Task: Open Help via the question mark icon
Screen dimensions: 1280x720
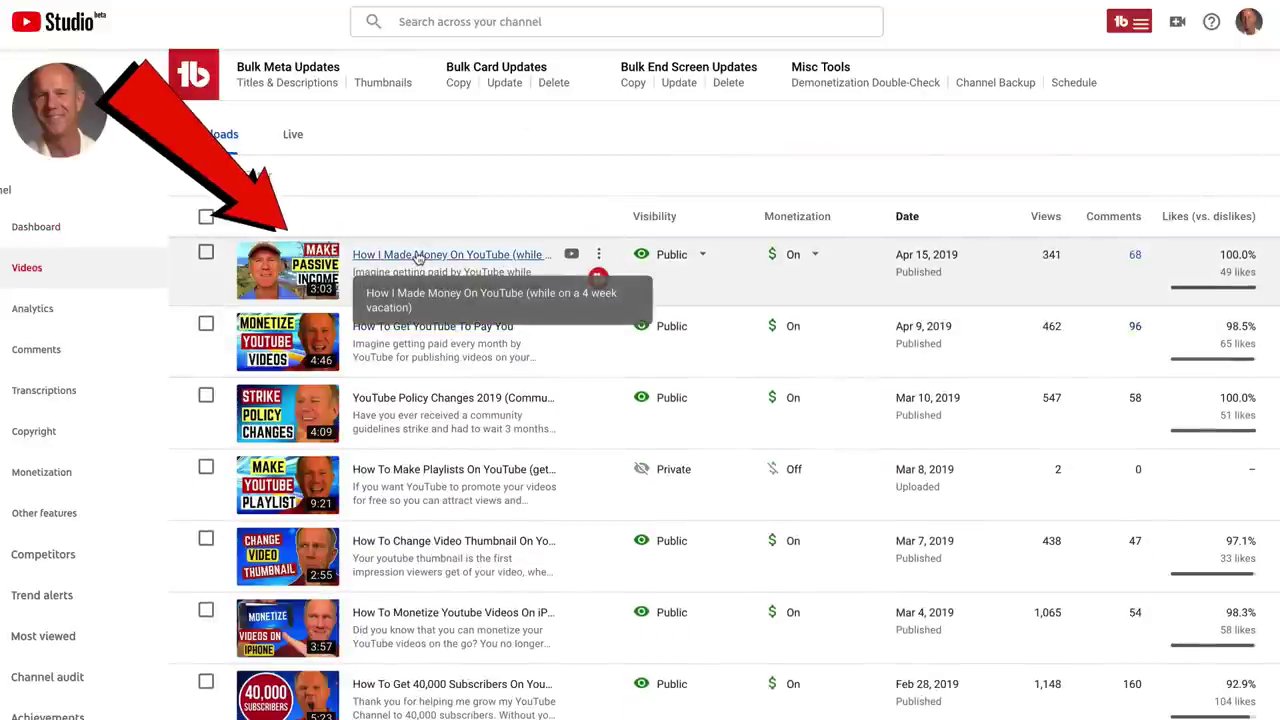Action: click(x=1211, y=21)
